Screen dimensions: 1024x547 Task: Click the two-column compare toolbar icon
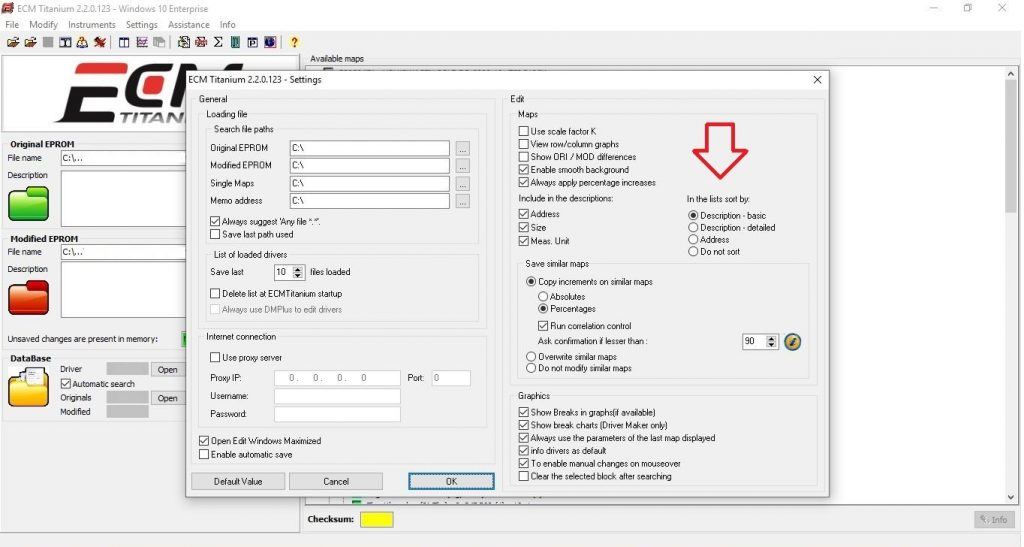[x=65, y=42]
